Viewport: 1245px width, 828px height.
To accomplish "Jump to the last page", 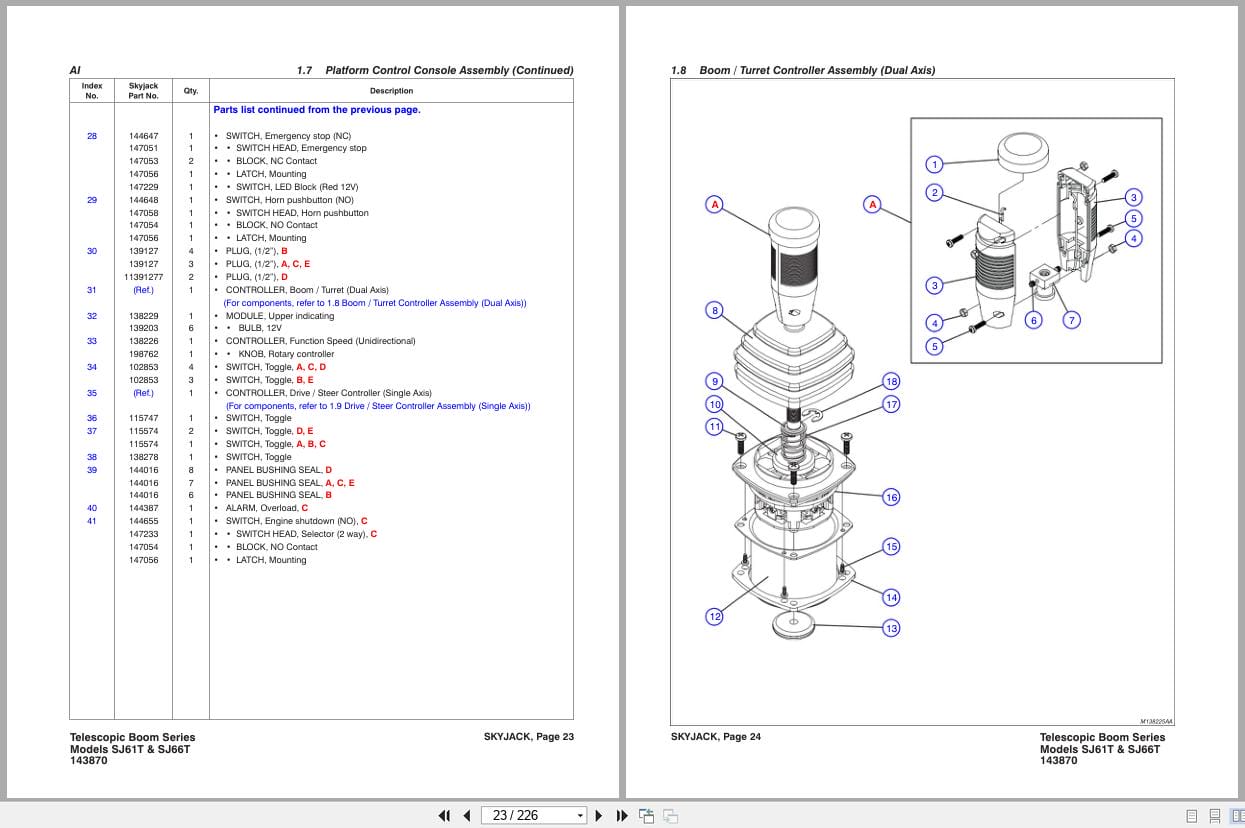I will (622, 816).
